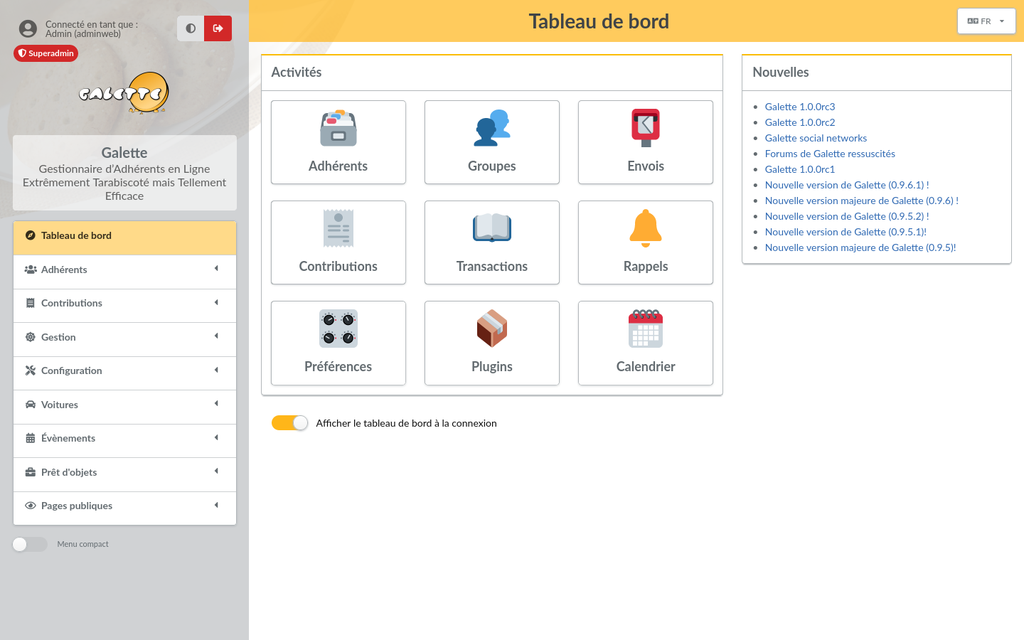Click the Rappels bell icon
Image resolution: width=1024 pixels, height=640 pixels.
(x=645, y=228)
